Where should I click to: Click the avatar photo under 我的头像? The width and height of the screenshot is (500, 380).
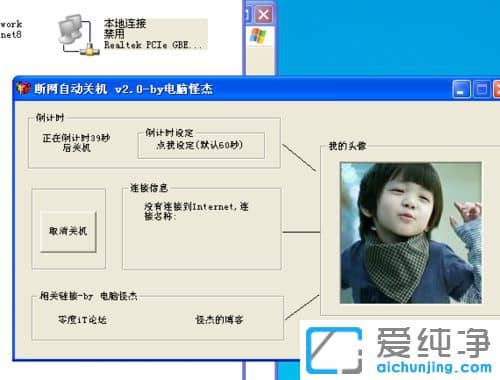(x=411, y=233)
